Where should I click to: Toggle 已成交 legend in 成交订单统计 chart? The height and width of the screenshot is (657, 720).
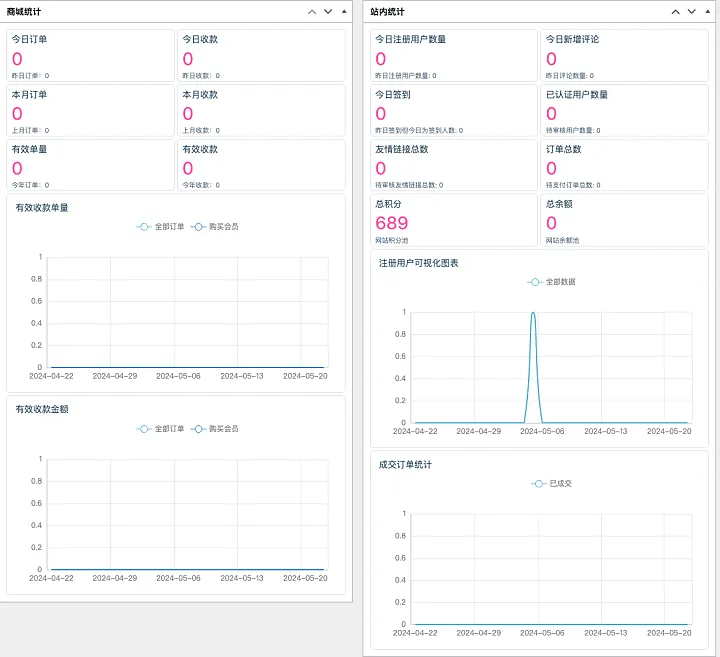551,483
